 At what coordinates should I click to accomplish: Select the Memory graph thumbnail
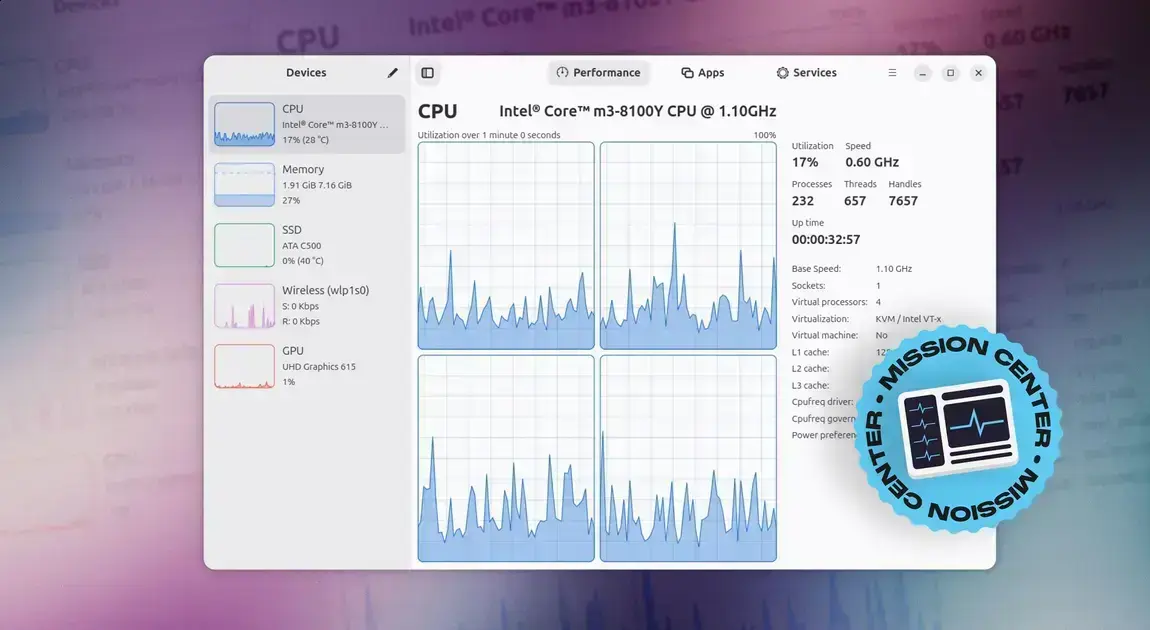point(244,184)
